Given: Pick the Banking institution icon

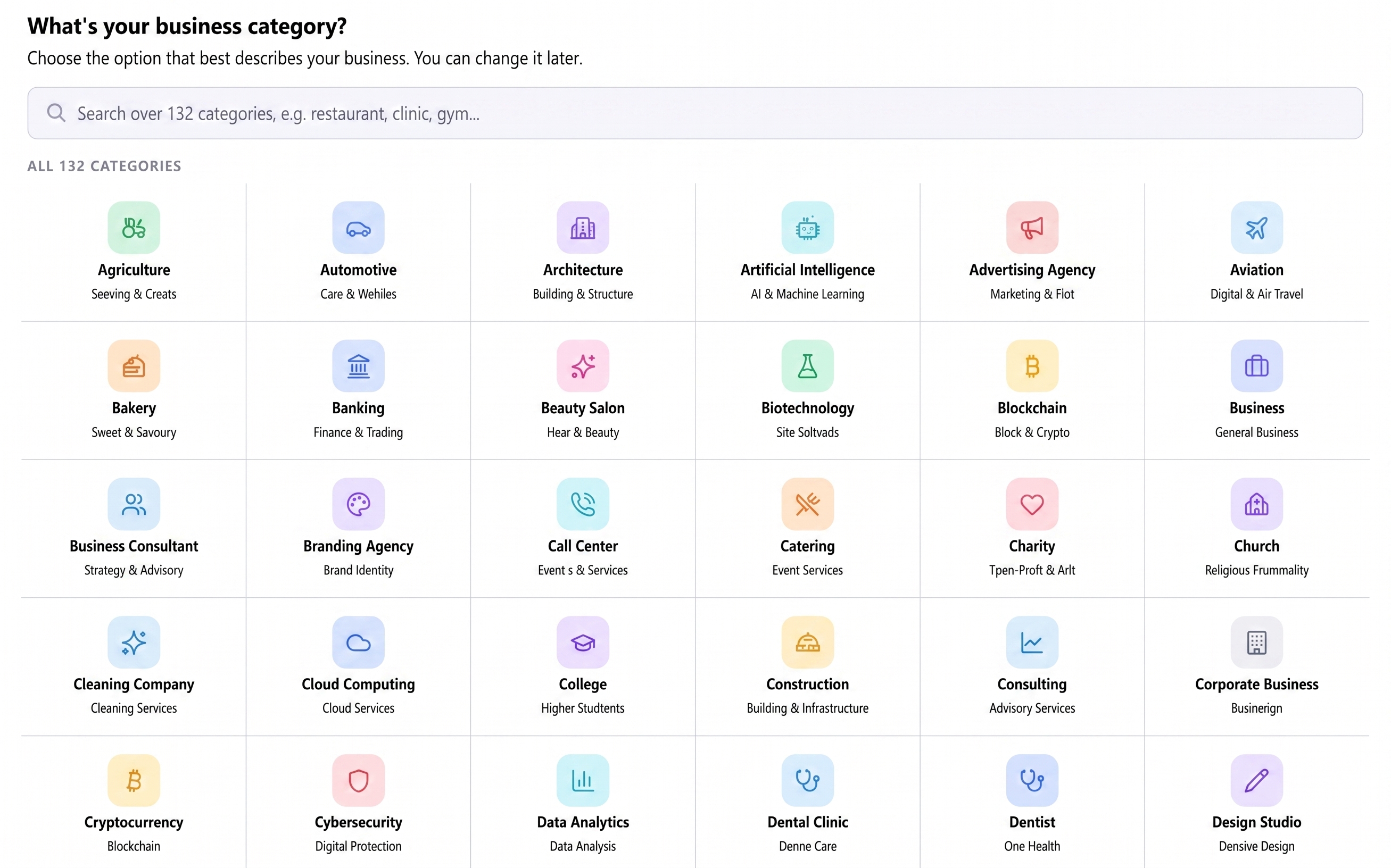Looking at the screenshot, I should click(x=358, y=366).
